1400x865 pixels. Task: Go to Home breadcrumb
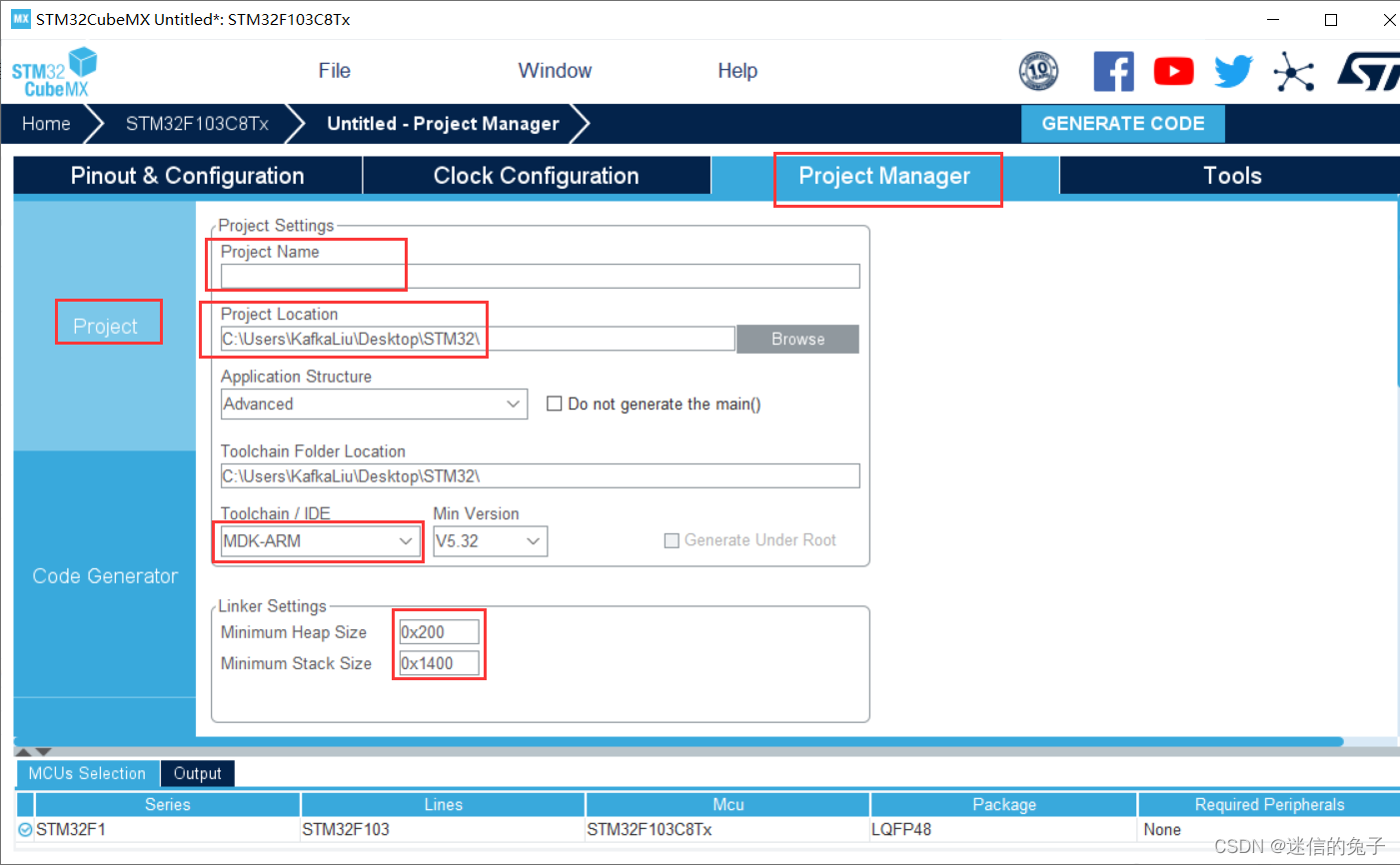click(x=46, y=124)
